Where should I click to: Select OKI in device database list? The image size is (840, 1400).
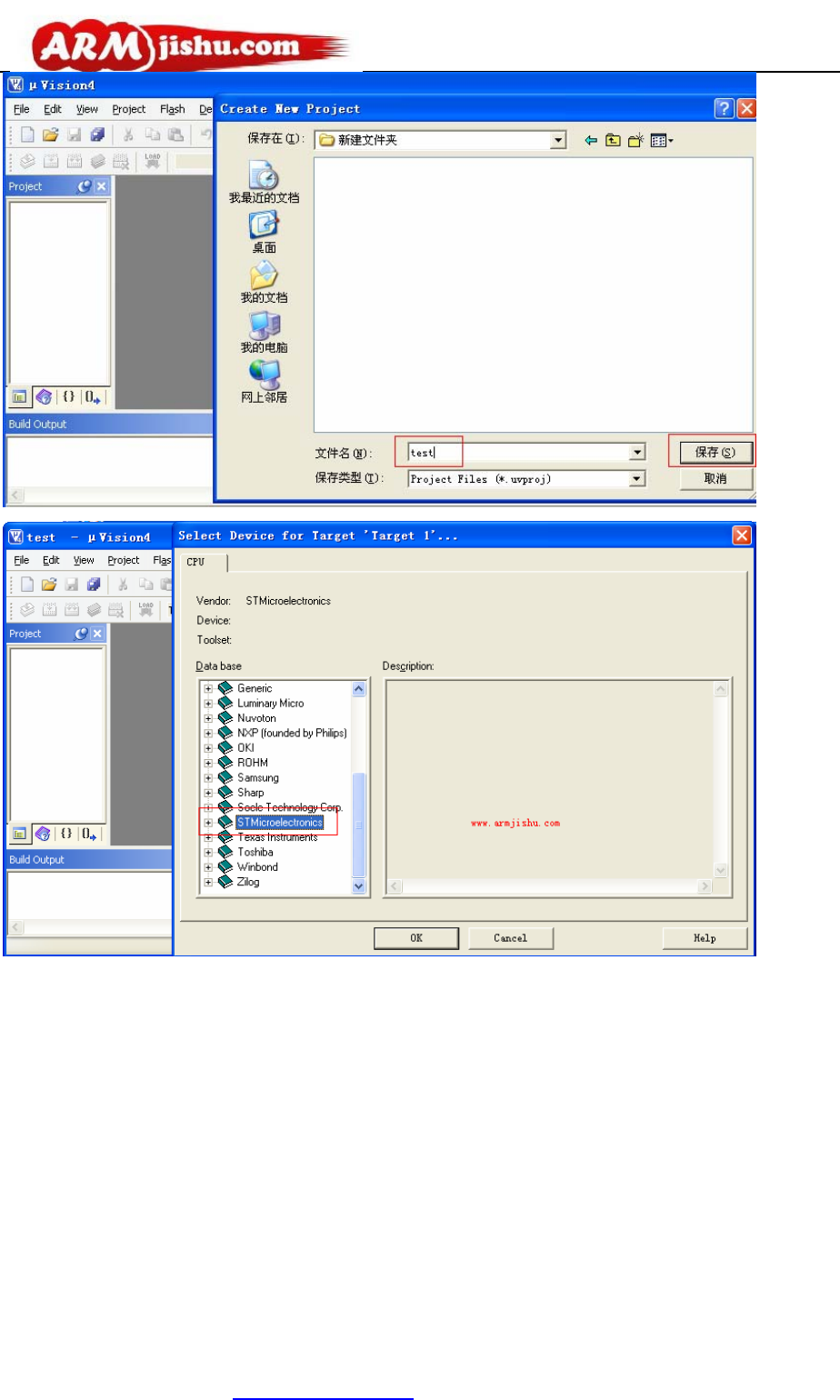coord(245,748)
